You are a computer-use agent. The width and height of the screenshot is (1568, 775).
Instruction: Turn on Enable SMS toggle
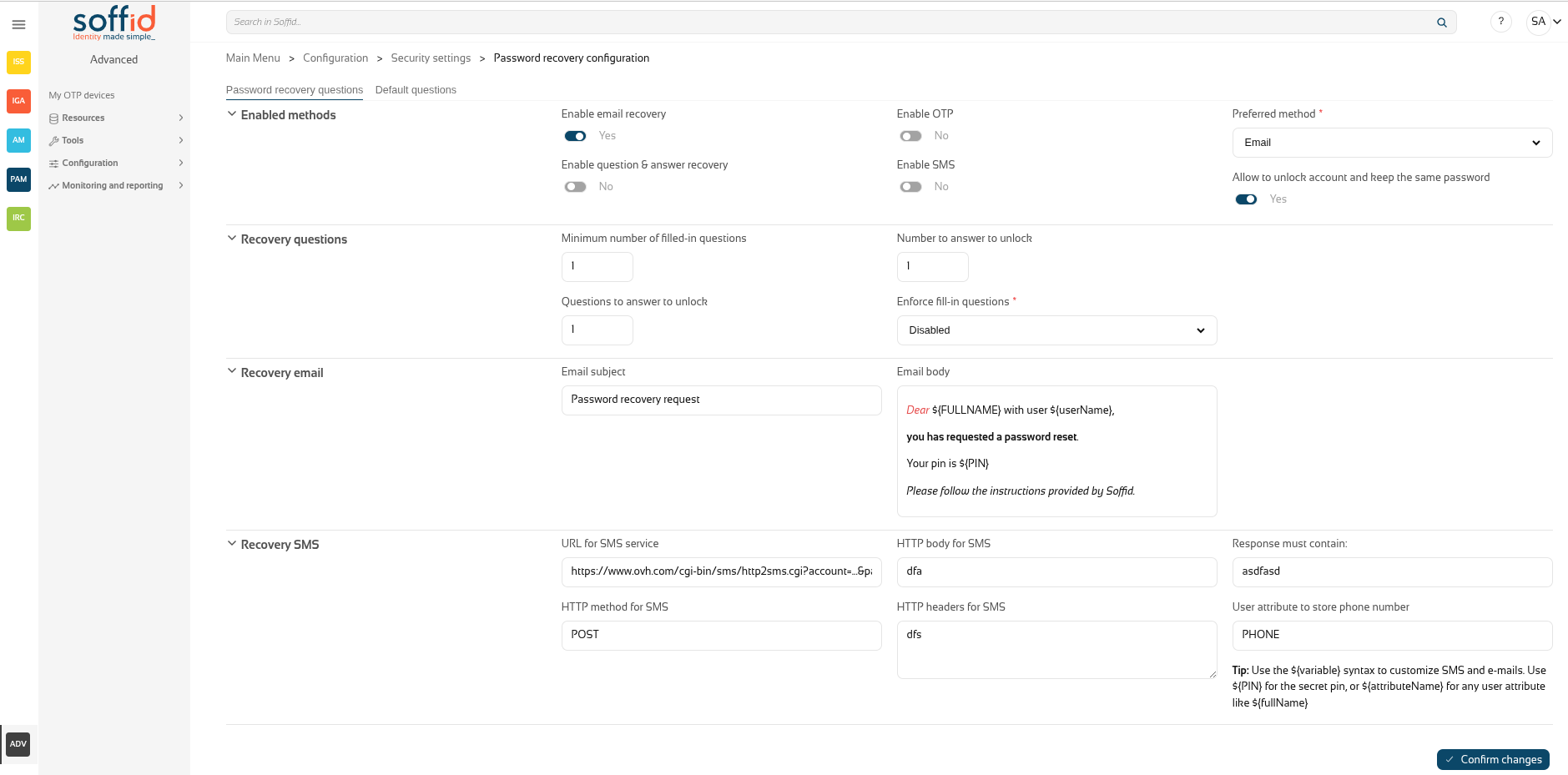pos(910,187)
